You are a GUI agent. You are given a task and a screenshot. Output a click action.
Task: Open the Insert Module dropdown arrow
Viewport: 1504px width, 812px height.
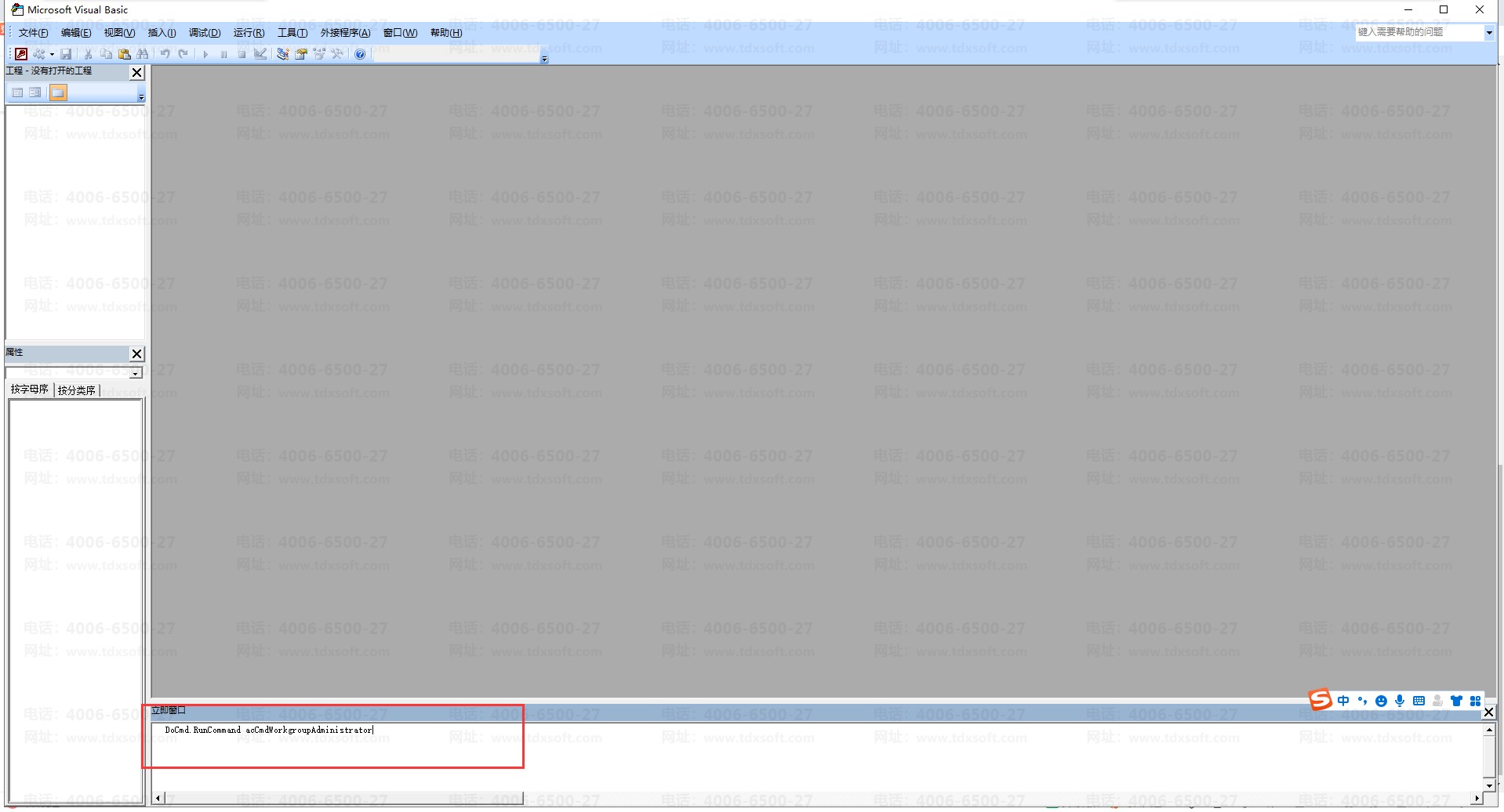click(x=52, y=54)
